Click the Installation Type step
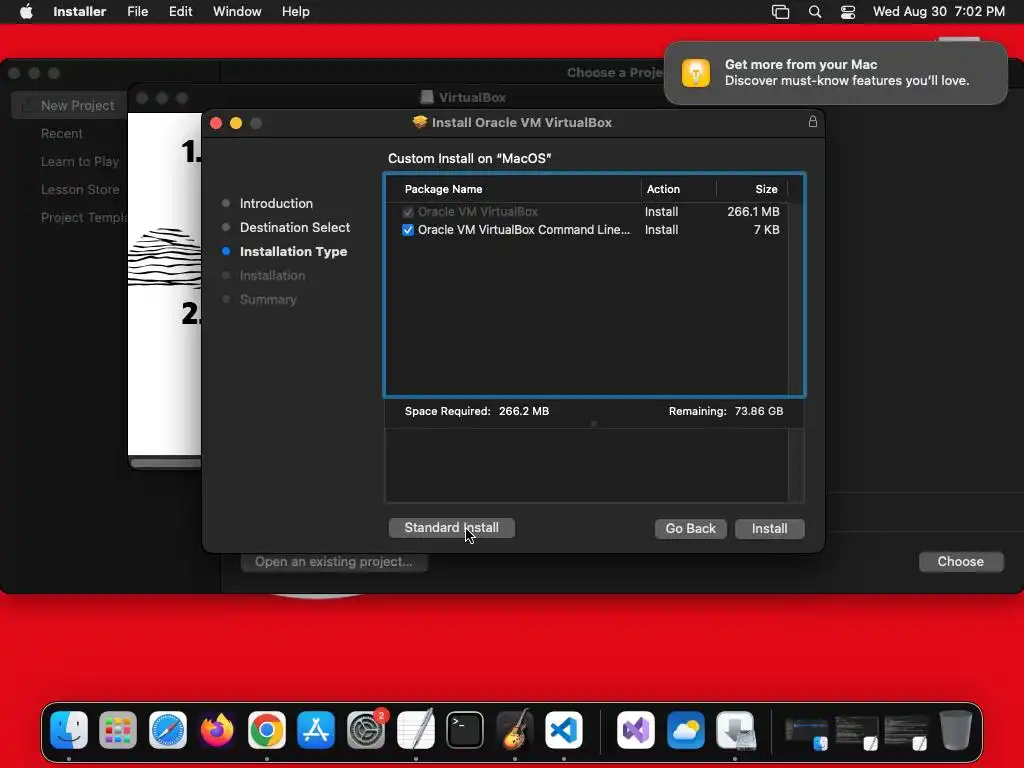 click(x=293, y=251)
